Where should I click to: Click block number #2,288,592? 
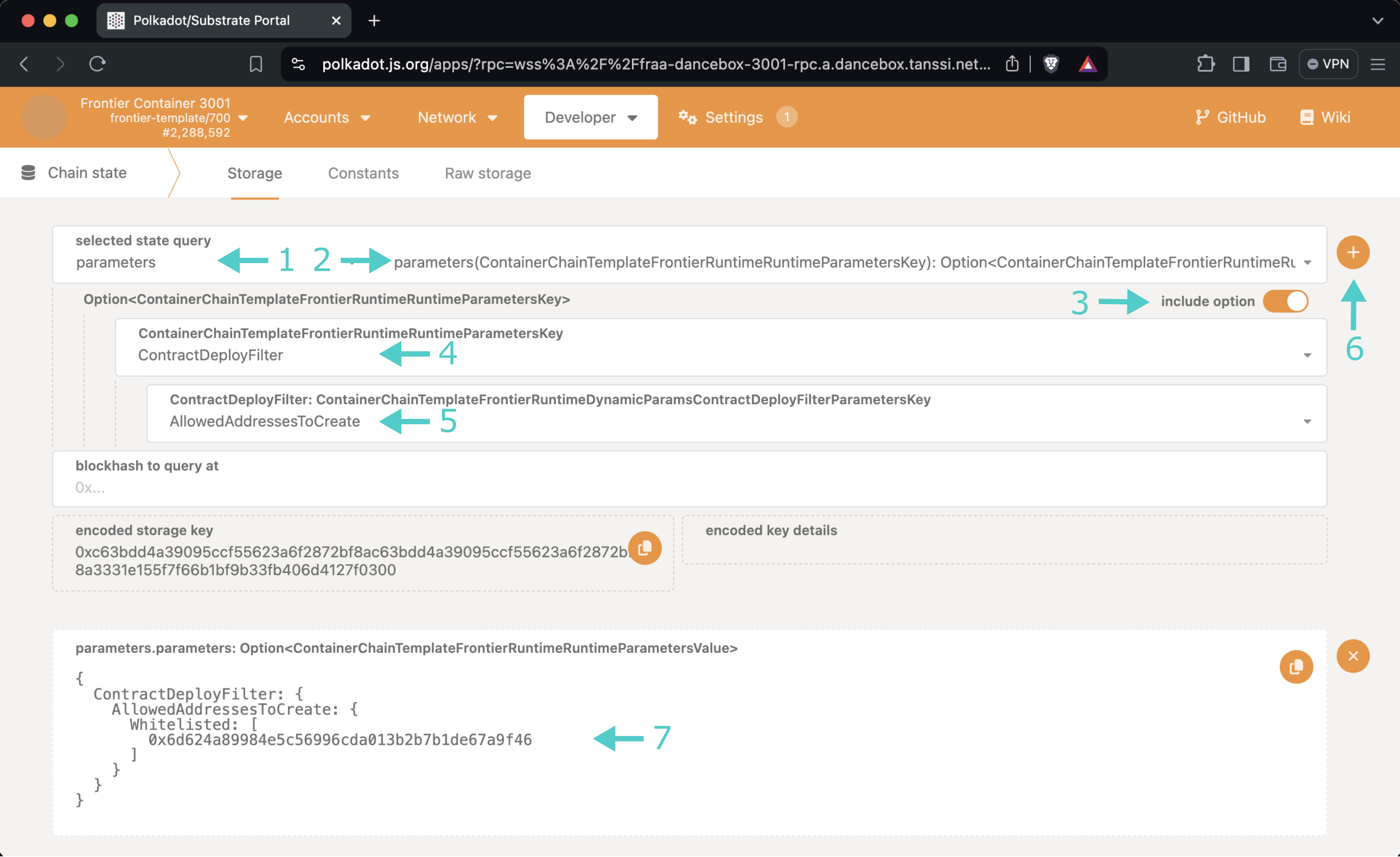point(196,132)
